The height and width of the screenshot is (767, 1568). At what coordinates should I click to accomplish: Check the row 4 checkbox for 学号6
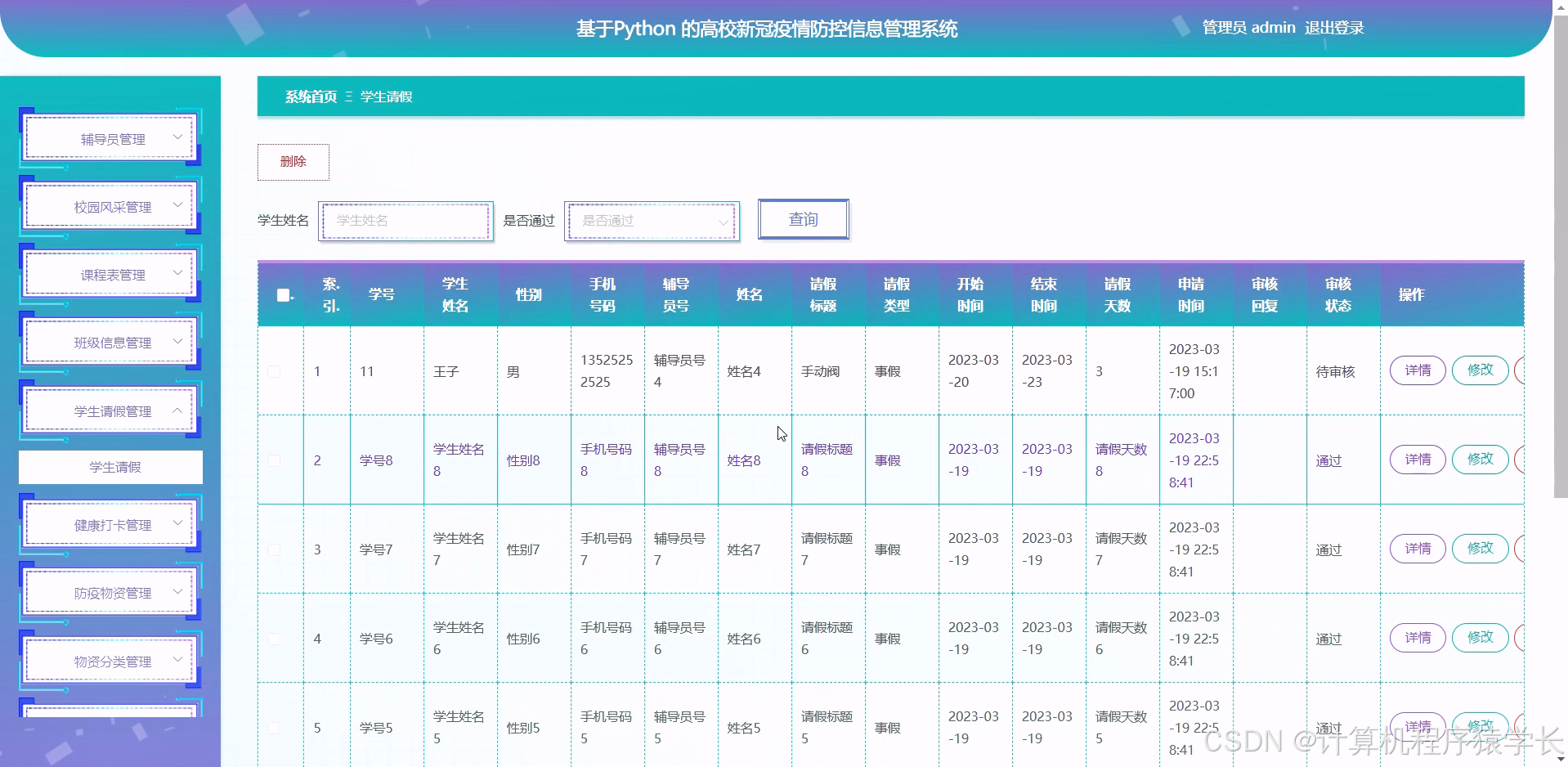pyautogui.click(x=274, y=639)
